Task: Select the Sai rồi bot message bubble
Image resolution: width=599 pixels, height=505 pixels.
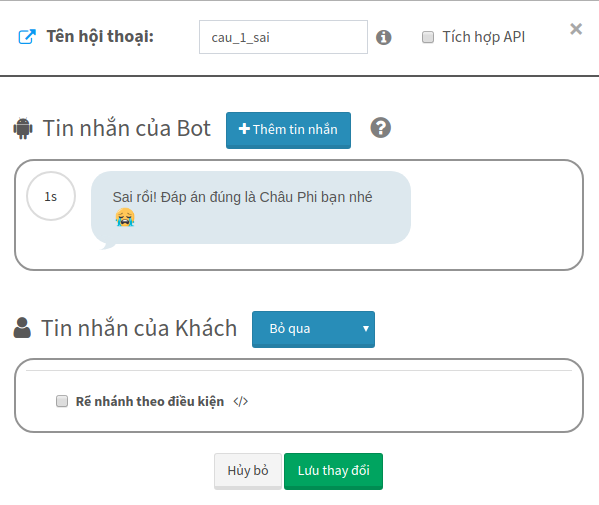Action: tap(251, 208)
